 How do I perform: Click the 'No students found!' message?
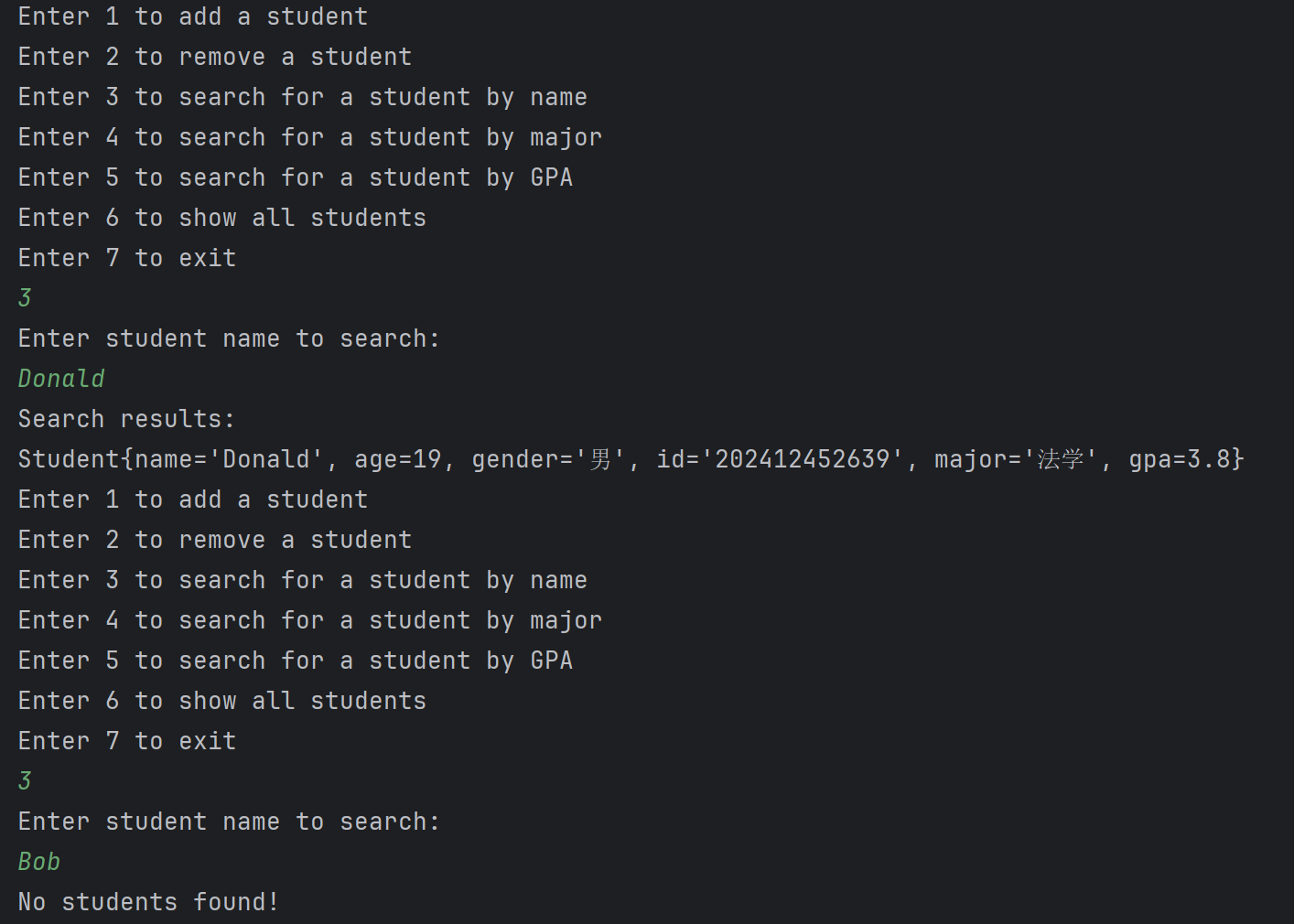148,902
